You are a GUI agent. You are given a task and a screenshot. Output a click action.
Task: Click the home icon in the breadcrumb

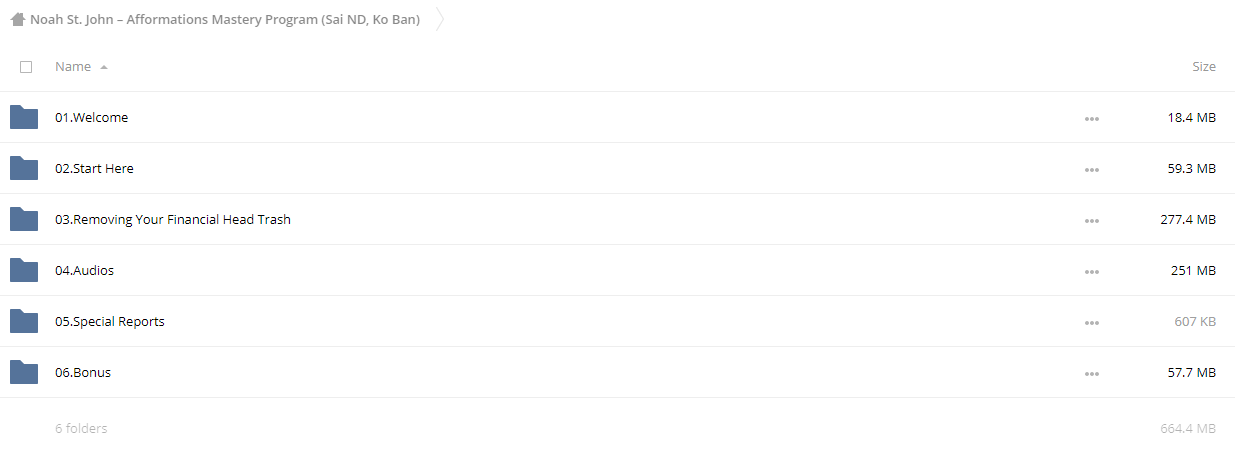18,19
